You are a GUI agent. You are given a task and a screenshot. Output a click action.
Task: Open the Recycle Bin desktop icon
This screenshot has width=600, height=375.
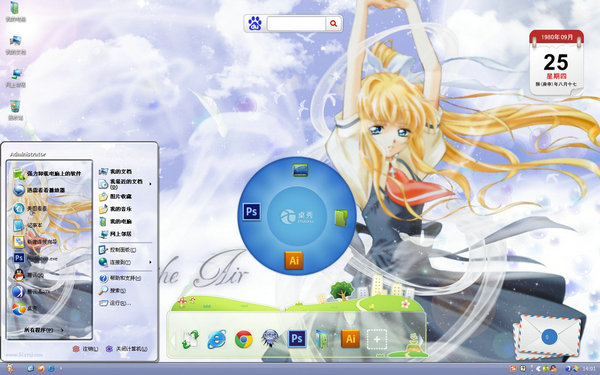point(15,110)
